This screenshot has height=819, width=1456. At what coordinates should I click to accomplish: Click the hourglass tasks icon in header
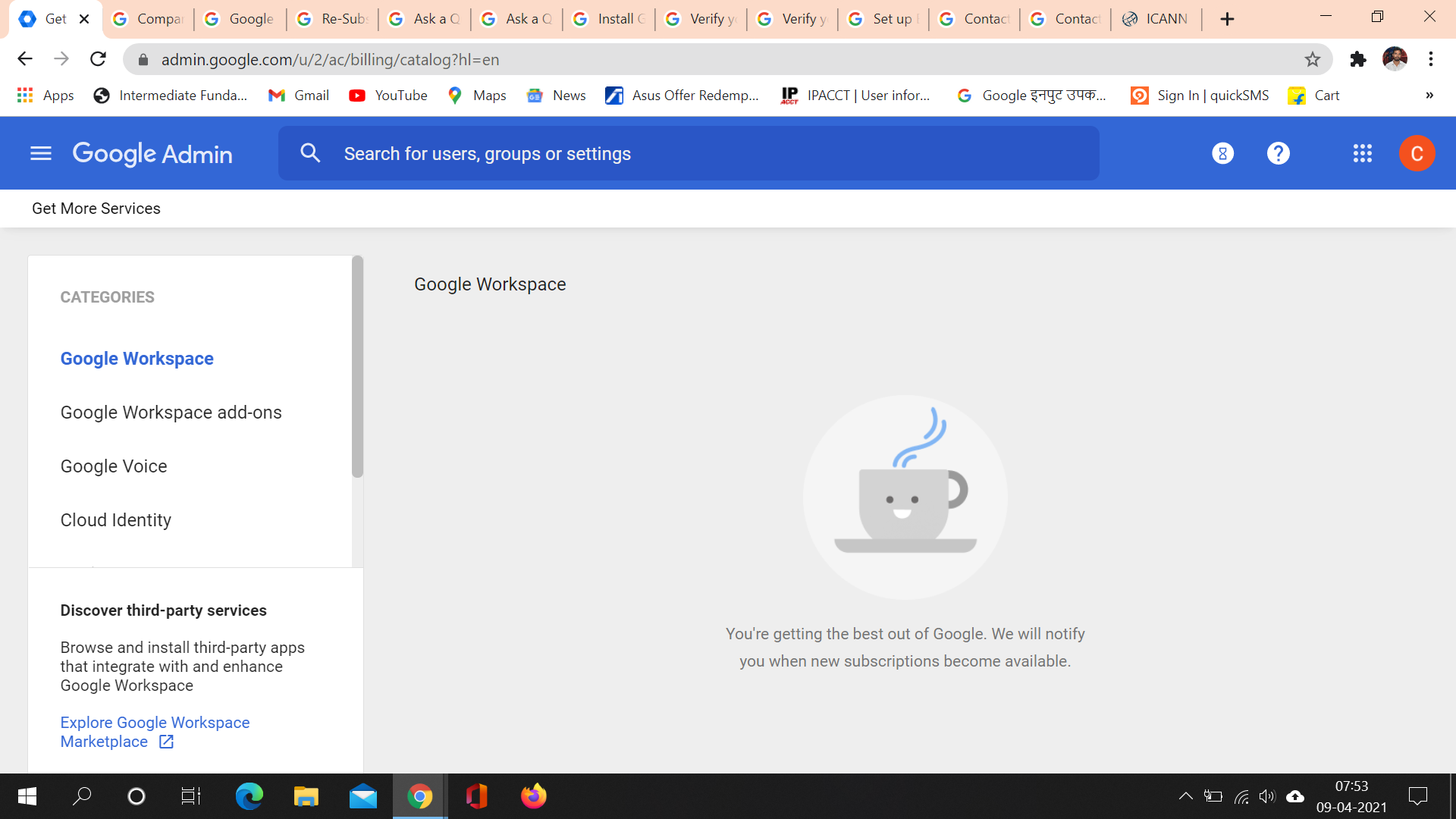point(1222,154)
